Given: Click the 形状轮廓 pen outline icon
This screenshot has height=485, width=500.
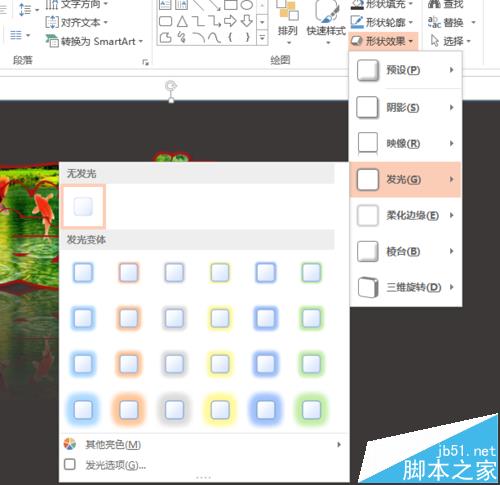Looking at the screenshot, I should 357,22.
